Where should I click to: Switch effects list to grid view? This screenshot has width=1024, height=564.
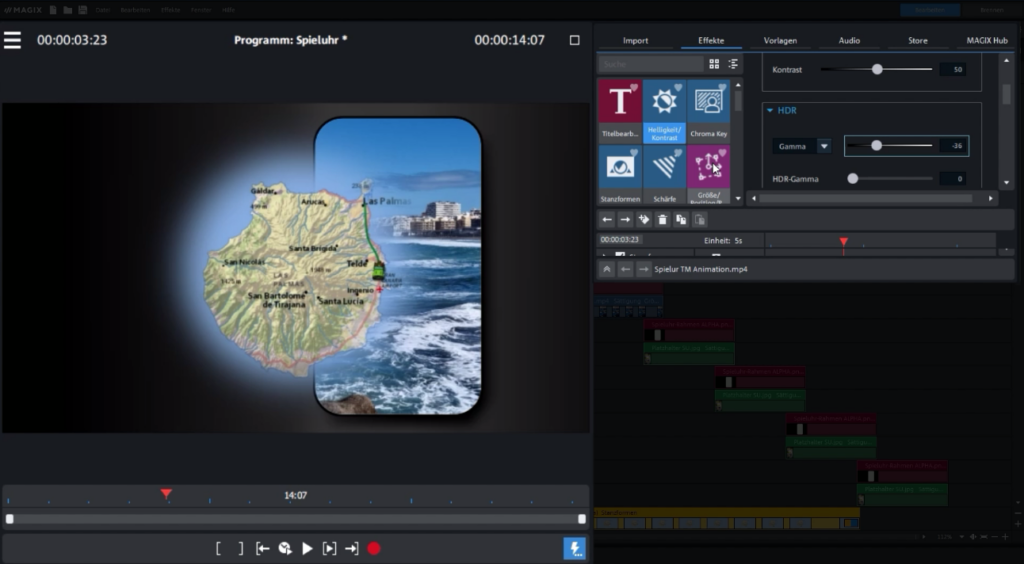[714, 64]
